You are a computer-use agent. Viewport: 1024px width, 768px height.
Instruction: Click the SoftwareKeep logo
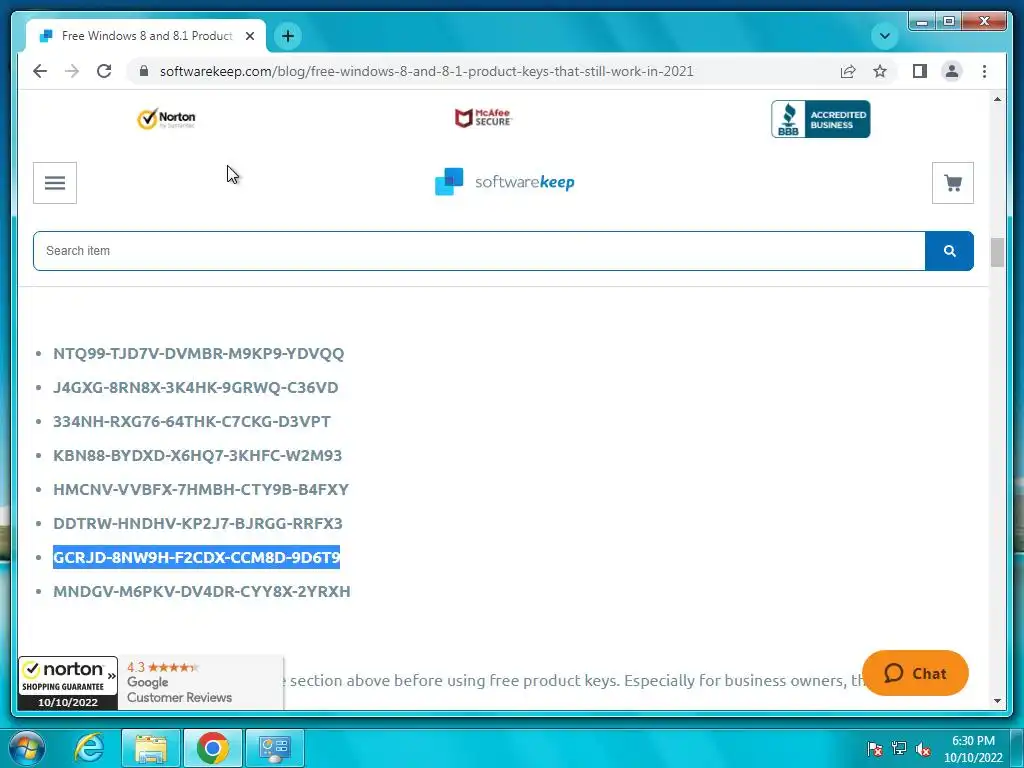click(505, 182)
